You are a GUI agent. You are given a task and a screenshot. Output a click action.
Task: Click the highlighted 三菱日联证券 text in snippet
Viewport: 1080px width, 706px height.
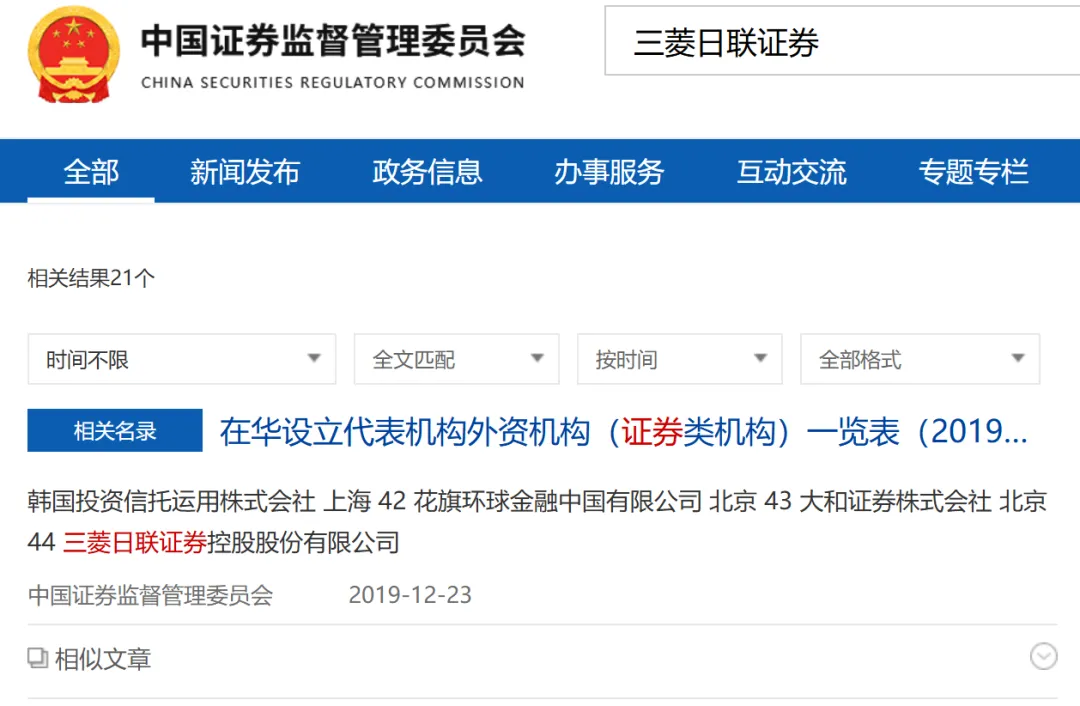pos(135,543)
